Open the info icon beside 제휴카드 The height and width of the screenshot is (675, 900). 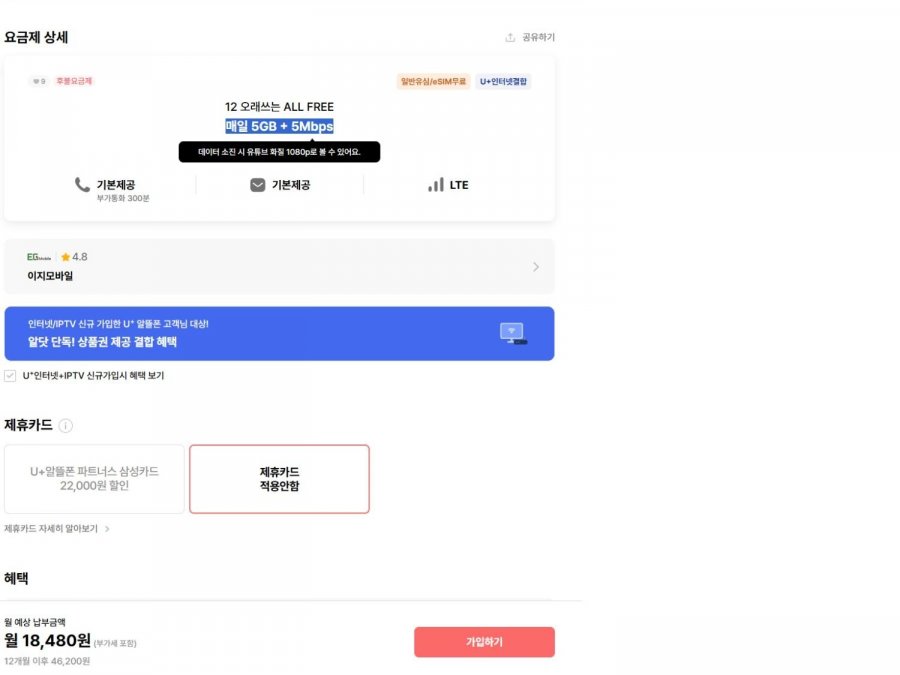pos(66,424)
